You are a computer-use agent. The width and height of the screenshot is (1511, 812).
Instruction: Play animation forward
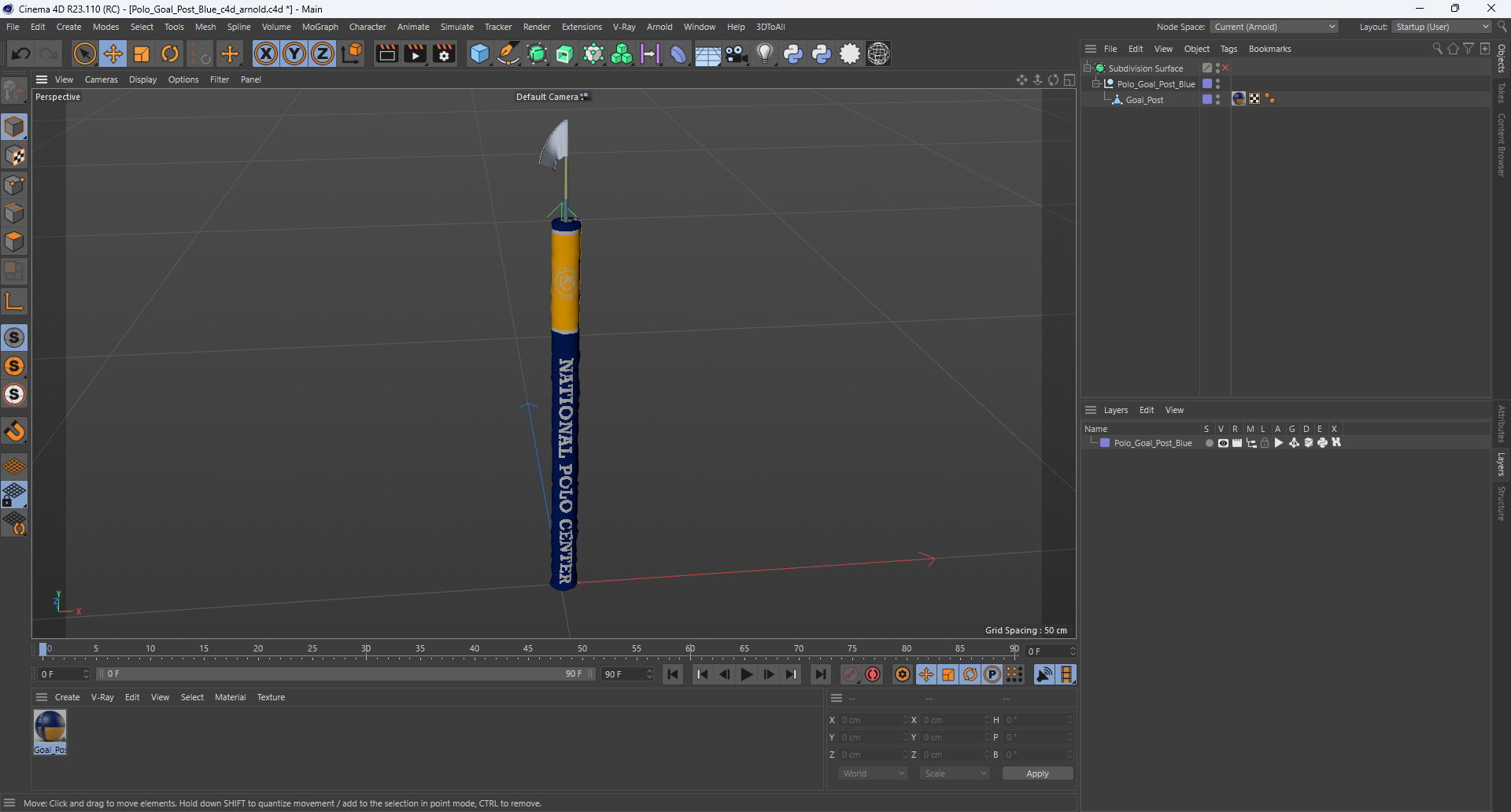coord(746,674)
